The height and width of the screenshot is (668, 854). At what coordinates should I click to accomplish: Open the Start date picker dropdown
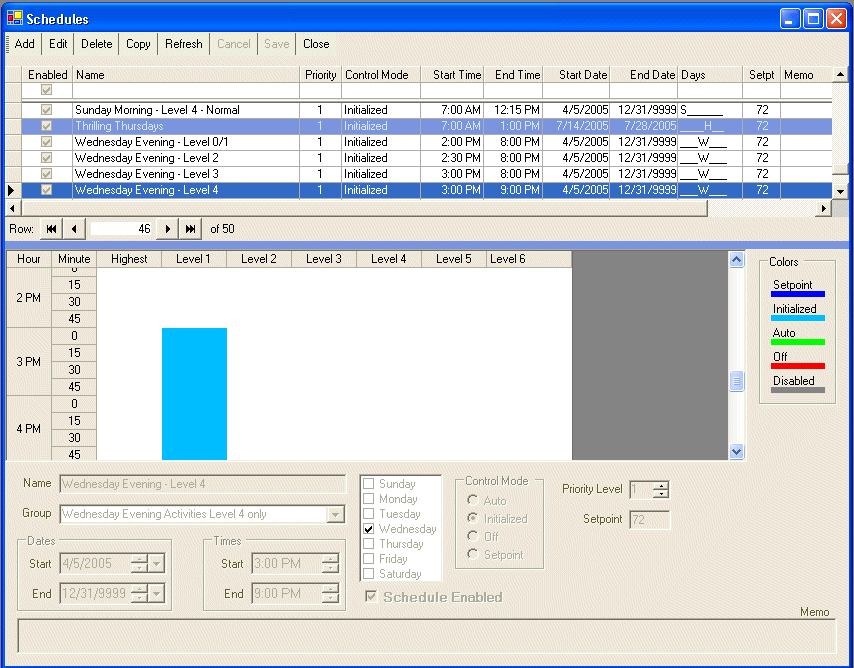157,563
